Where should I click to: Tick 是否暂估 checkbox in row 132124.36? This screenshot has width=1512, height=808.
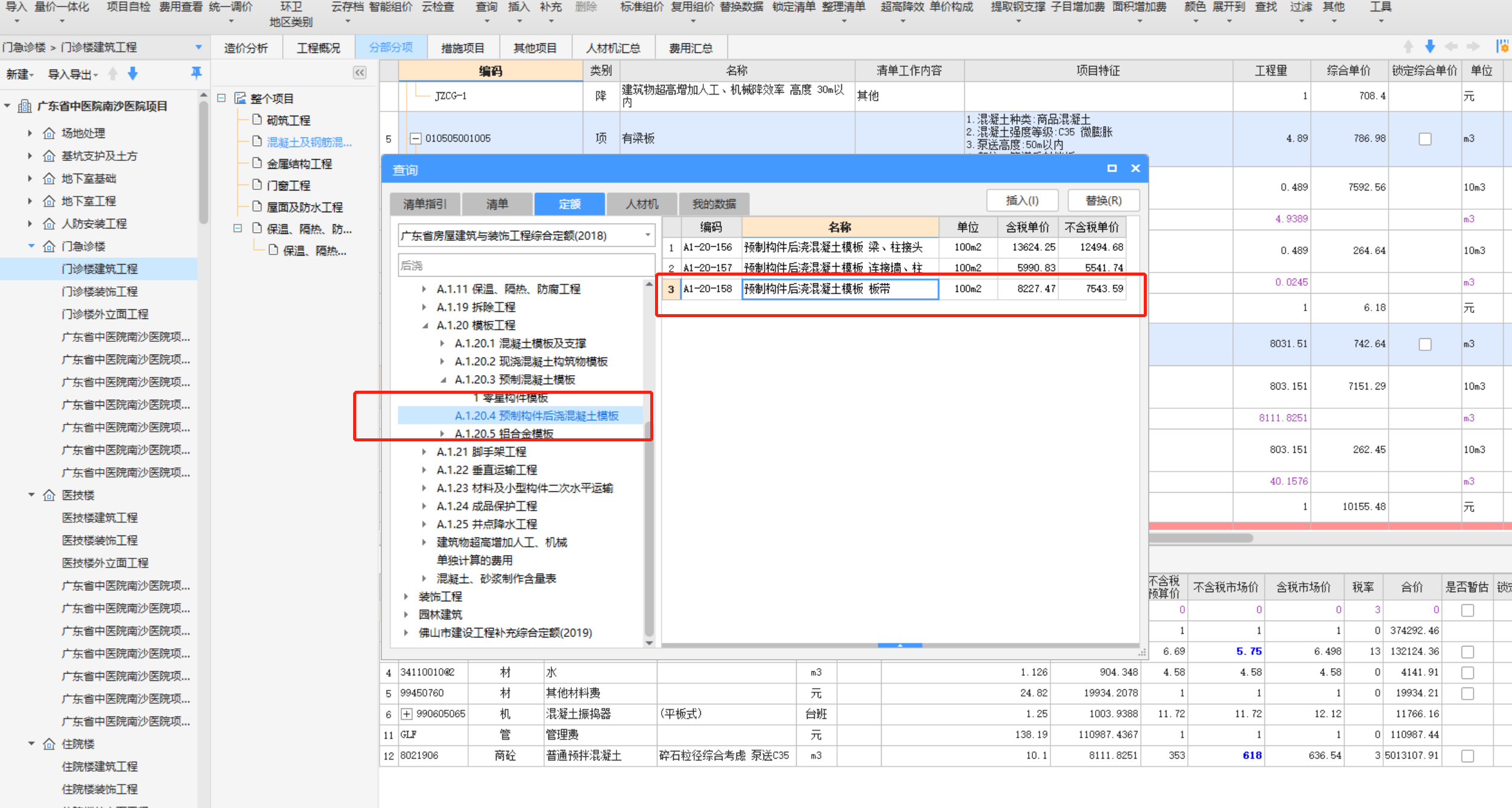pyautogui.click(x=1467, y=652)
